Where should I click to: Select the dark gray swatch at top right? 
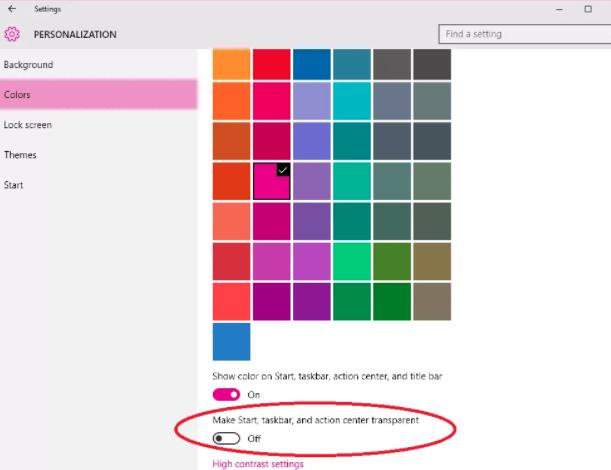point(431,63)
